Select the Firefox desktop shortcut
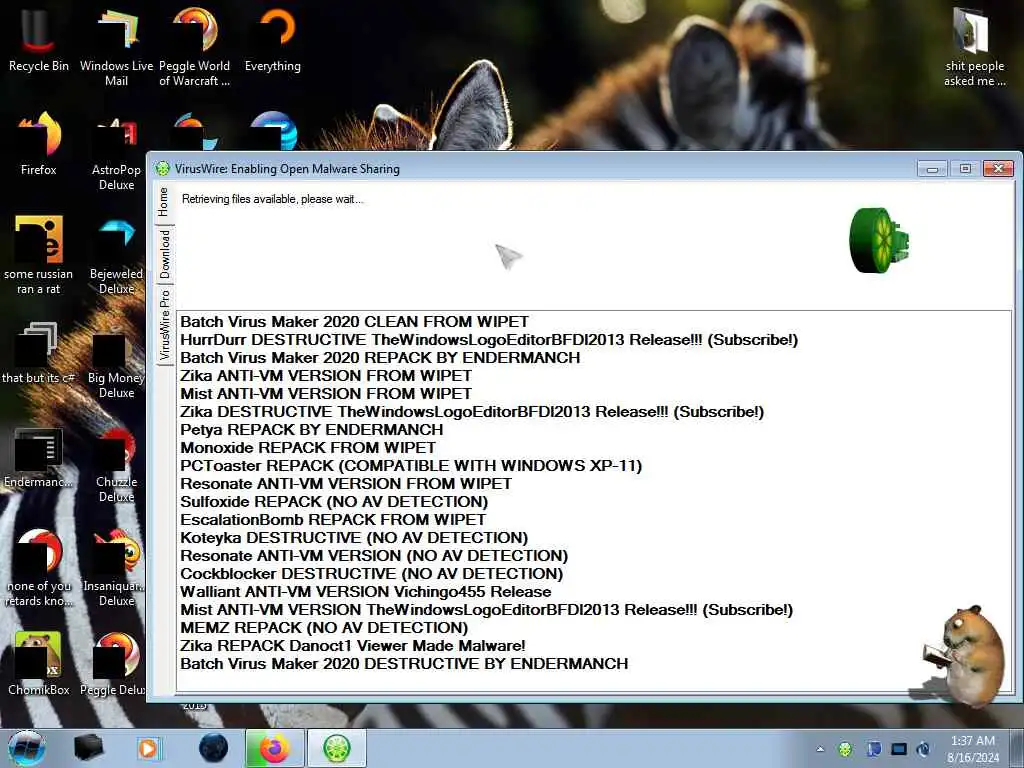 [39, 144]
